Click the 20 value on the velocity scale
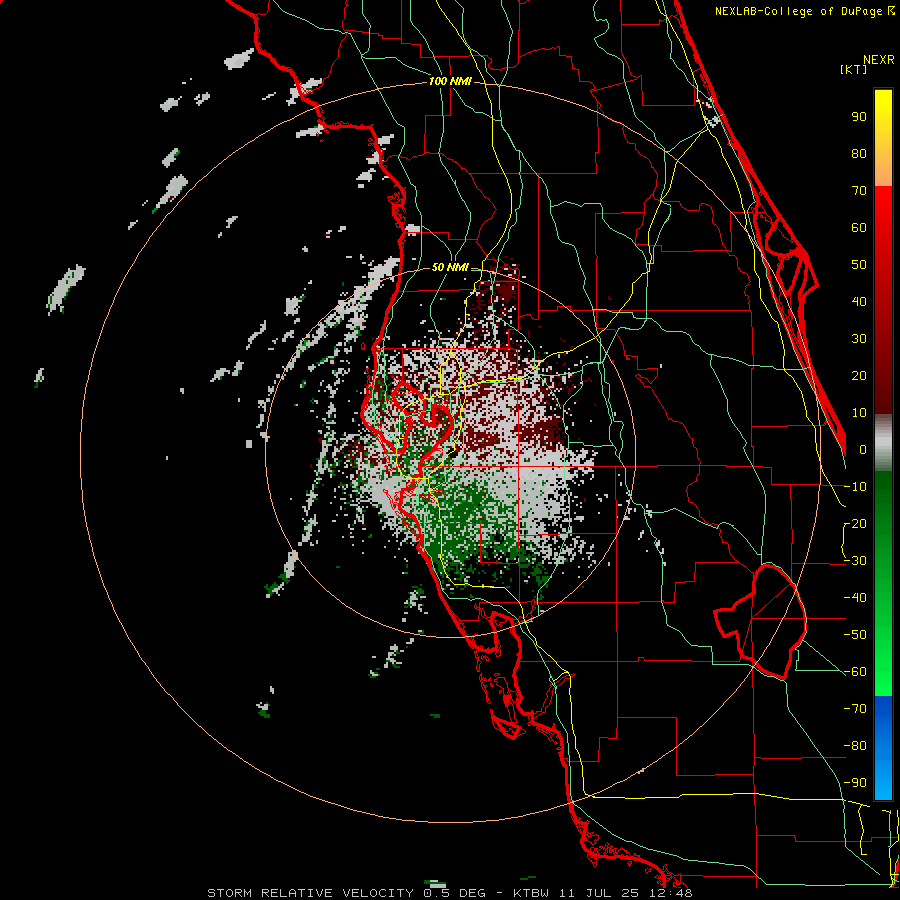Image resolution: width=900 pixels, height=900 pixels. click(859, 376)
